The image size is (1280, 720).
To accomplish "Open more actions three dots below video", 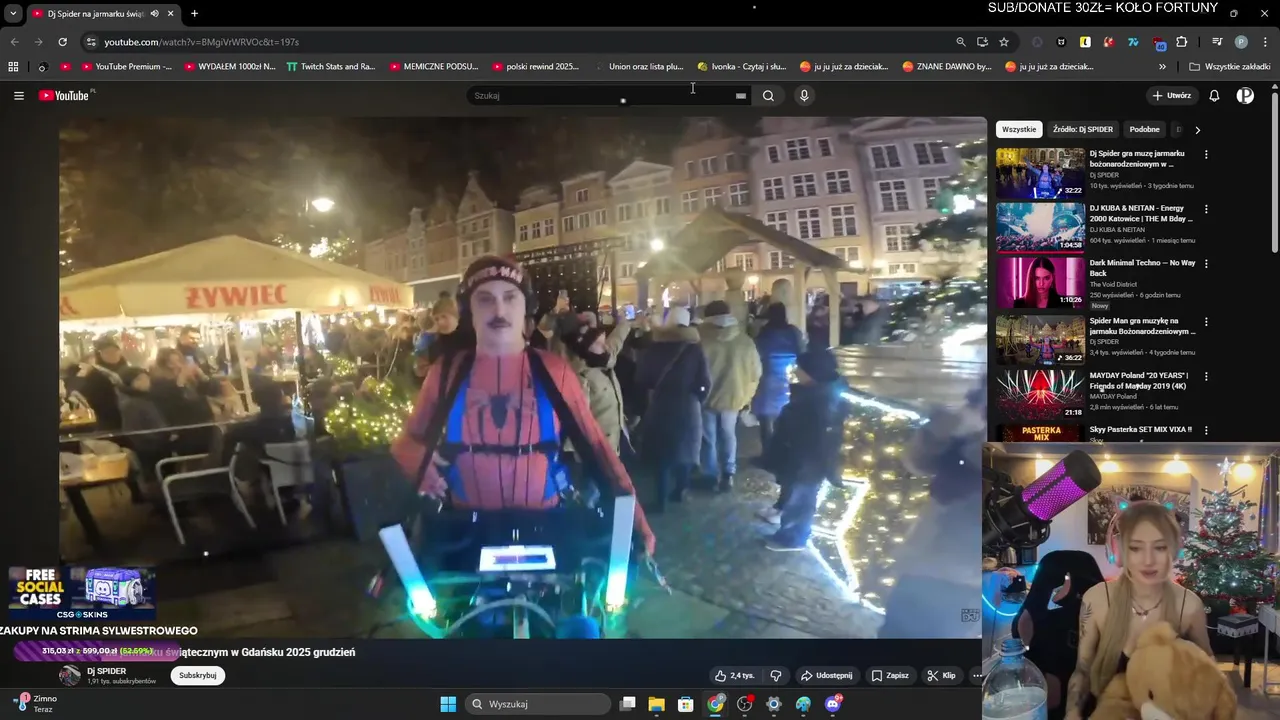I will pyautogui.click(x=977, y=676).
